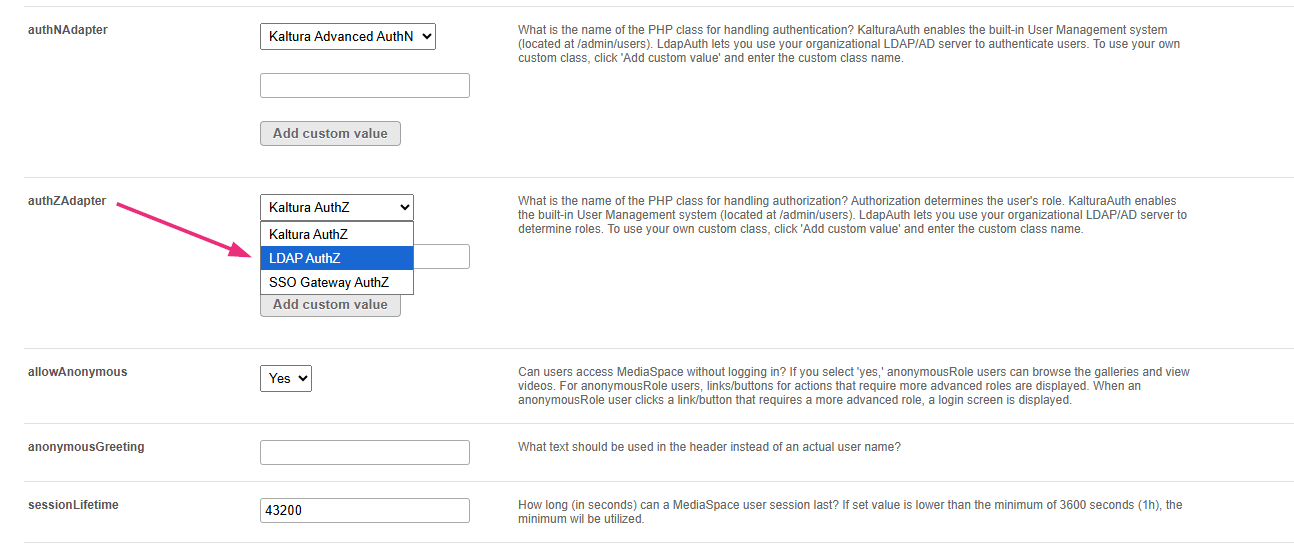Choose the LDAP AuthZ option
1294x549 pixels.
(x=337, y=258)
